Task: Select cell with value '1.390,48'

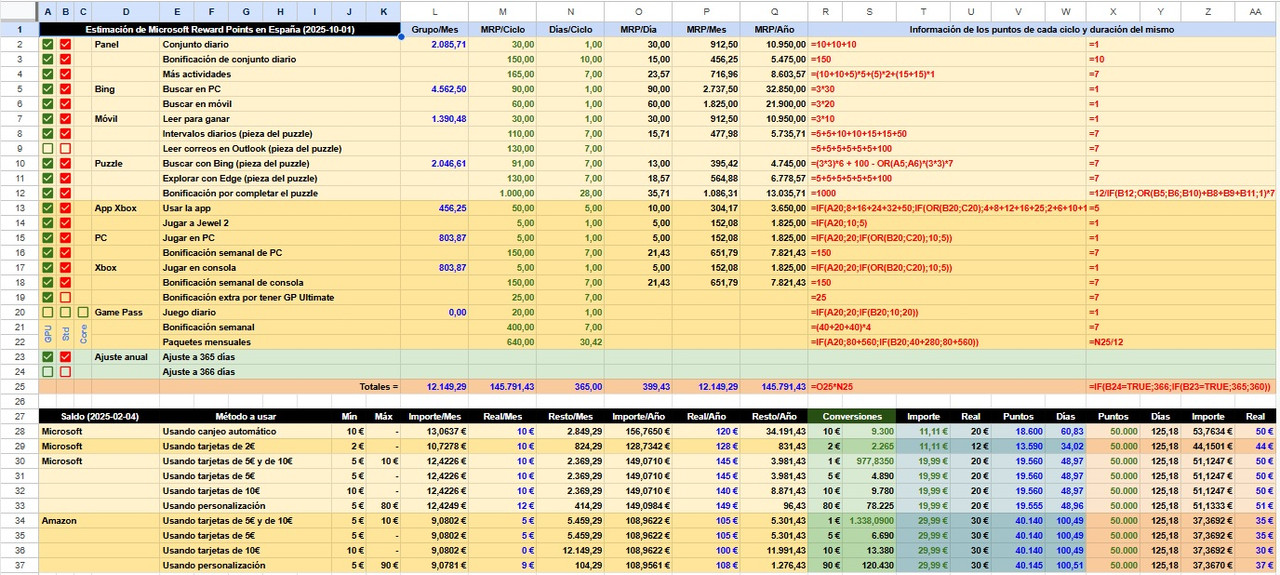Action: pyautogui.click(x=435, y=119)
